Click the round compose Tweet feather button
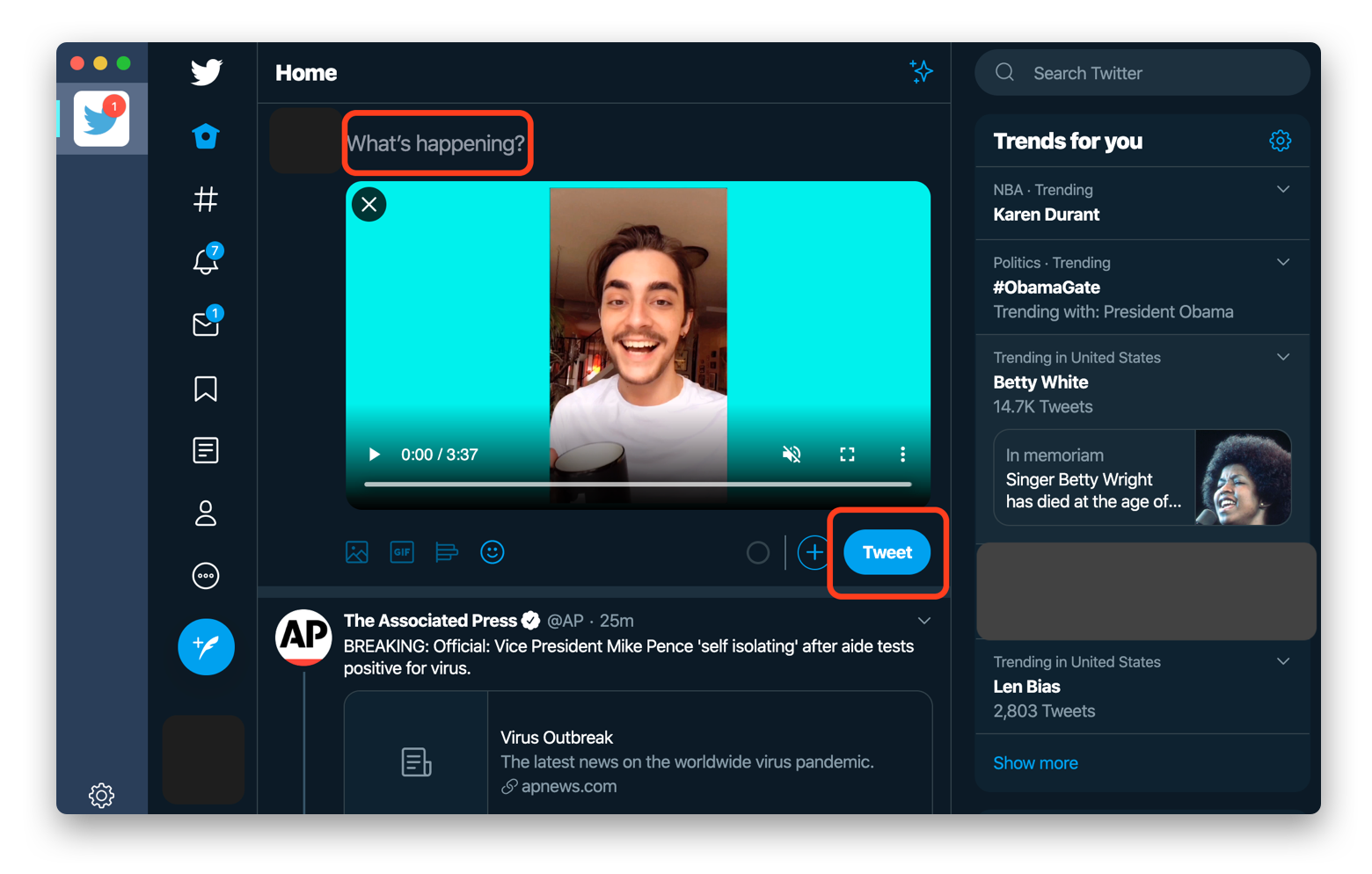Viewport: 1372px width, 874px height. 206,647
